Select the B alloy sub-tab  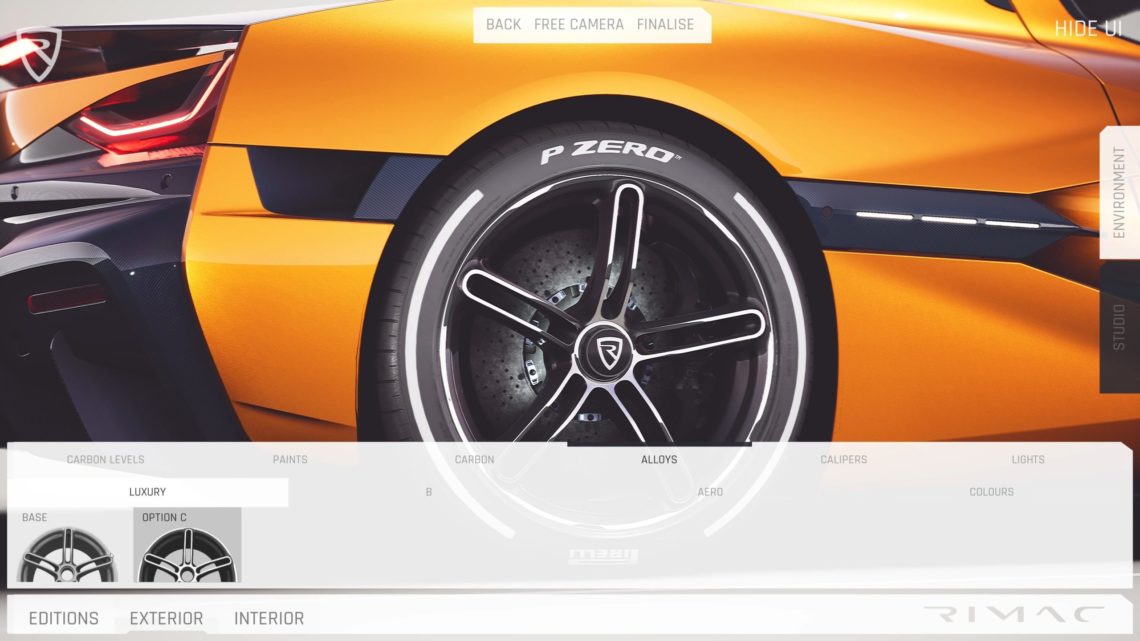pyautogui.click(x=429, y=492)
